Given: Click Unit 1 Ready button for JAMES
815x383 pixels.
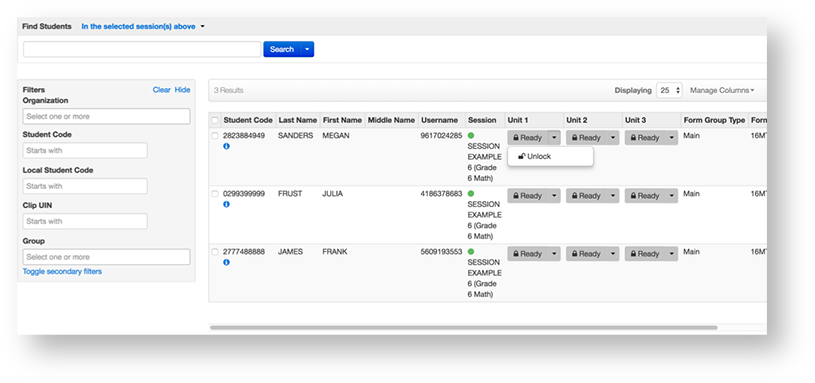Looking at the screenshot, I should (528, 254).
